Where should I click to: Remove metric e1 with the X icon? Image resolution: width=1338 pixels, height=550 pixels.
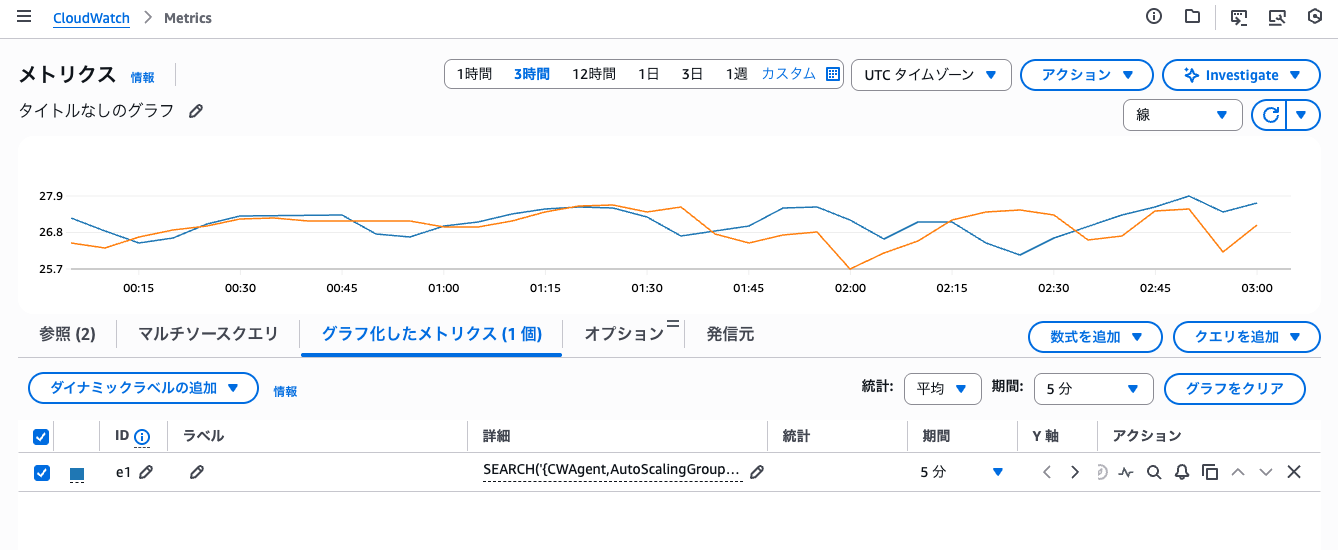click(1293, 472)
